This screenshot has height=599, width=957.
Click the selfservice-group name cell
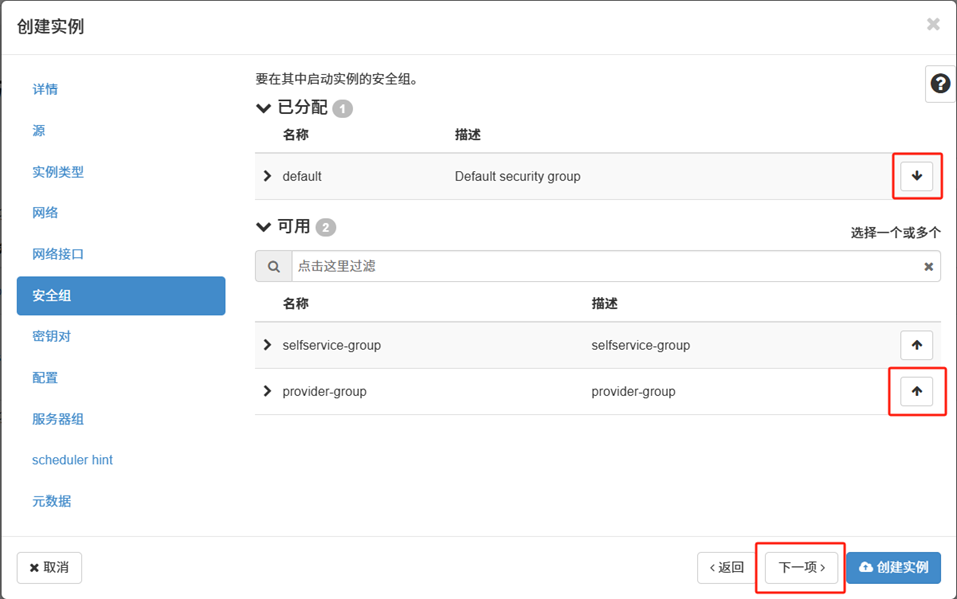coord(331,345)
